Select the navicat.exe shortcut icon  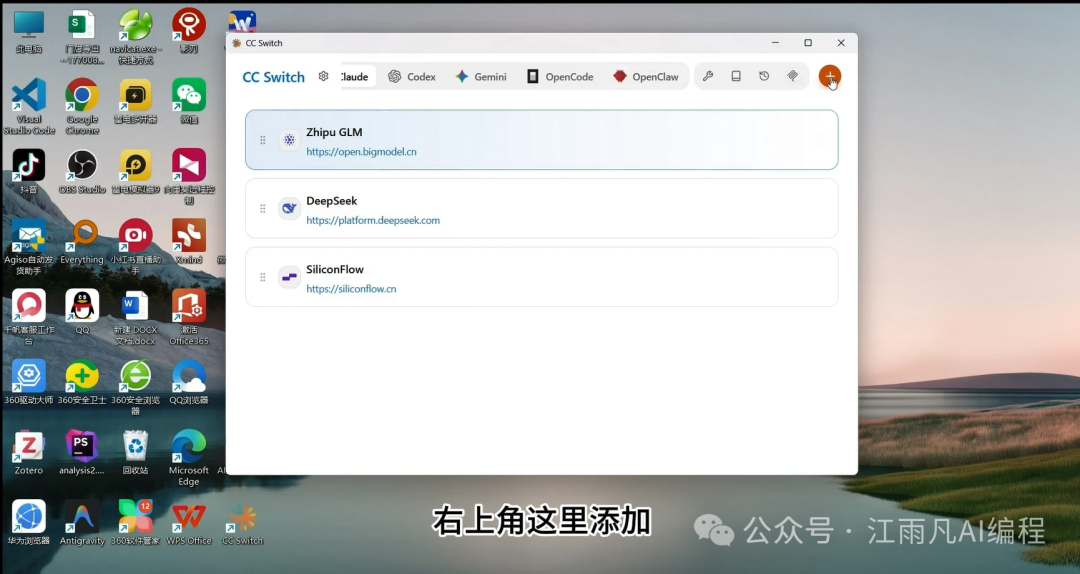point(136,37)
